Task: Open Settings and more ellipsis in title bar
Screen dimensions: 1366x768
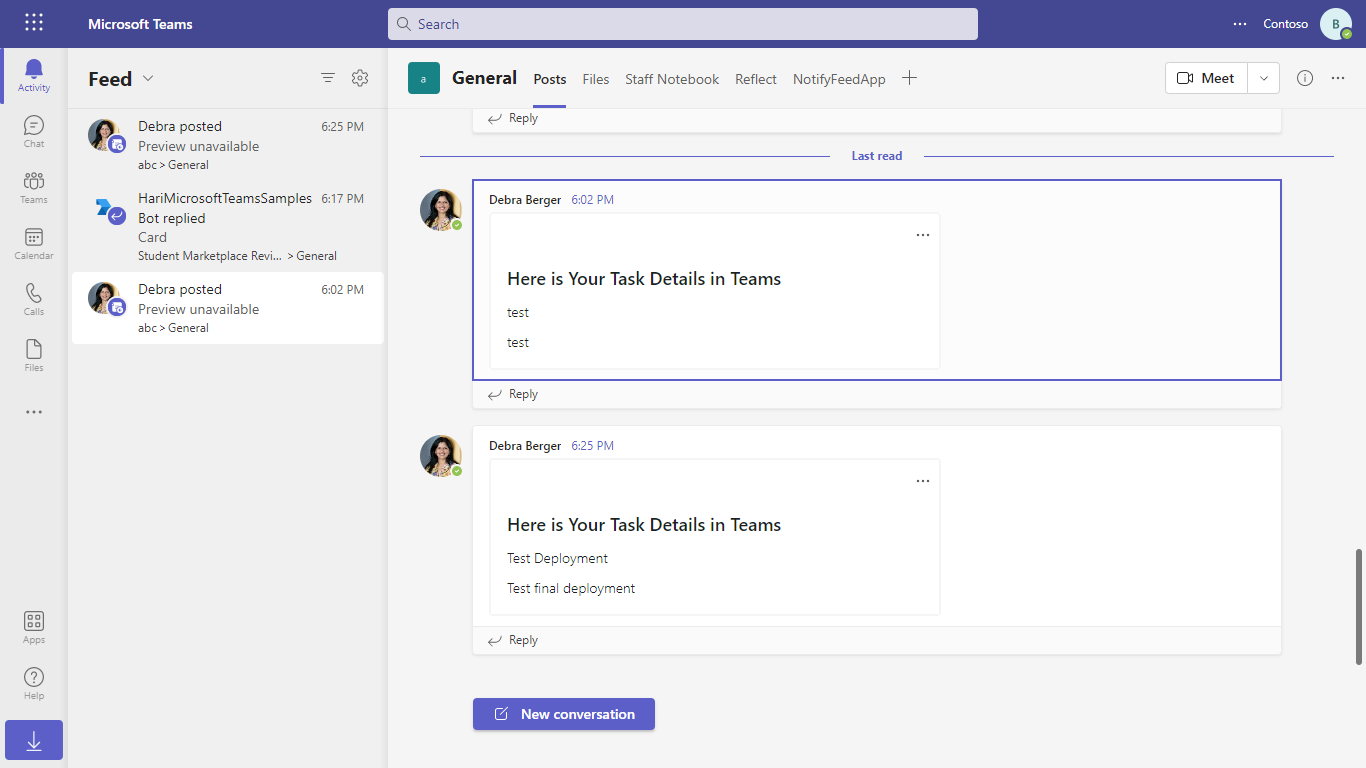Action: click(x=1240, y=24)
